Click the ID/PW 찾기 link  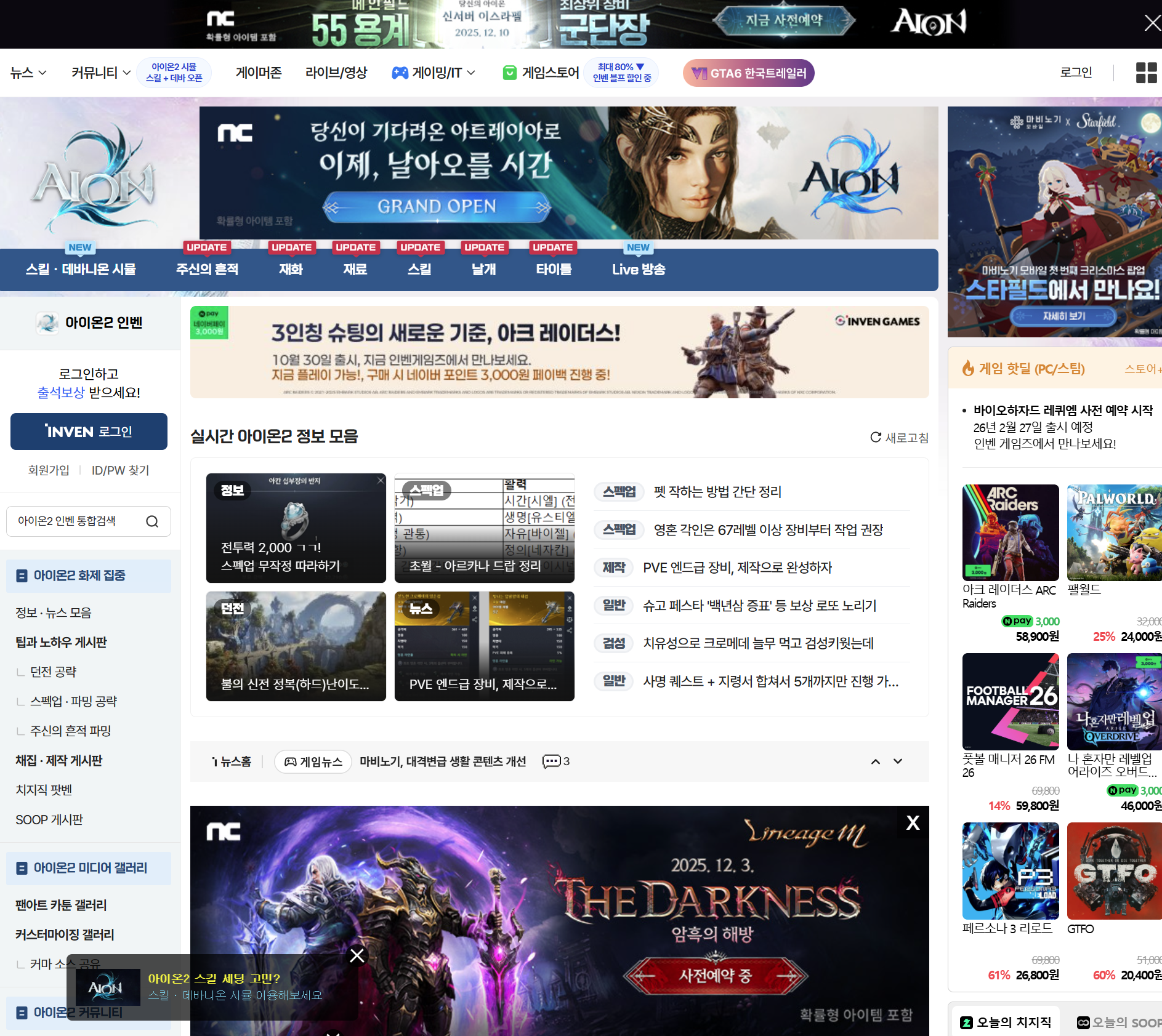click(121, 470)
